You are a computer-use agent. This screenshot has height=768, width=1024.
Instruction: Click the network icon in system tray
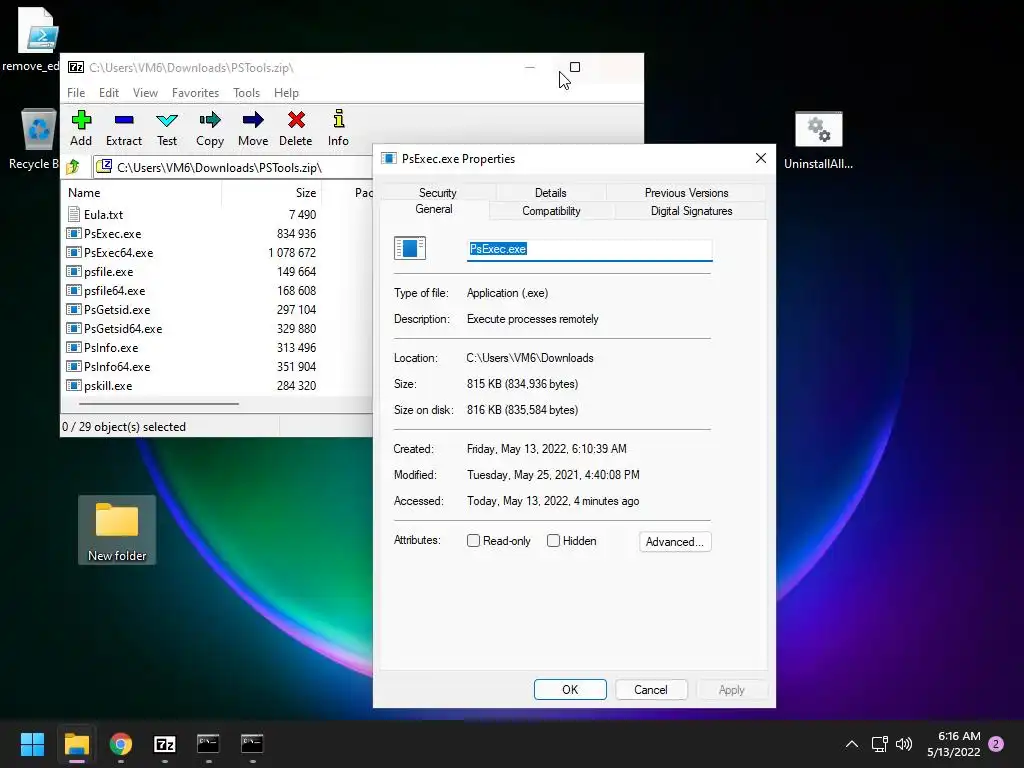click(x=879, y=744)
